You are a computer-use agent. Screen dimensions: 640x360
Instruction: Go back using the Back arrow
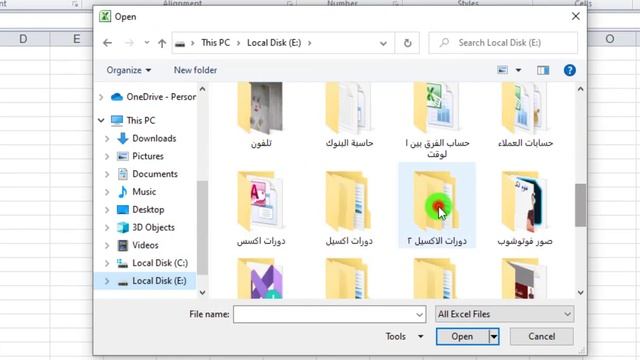tap(107, 43)
